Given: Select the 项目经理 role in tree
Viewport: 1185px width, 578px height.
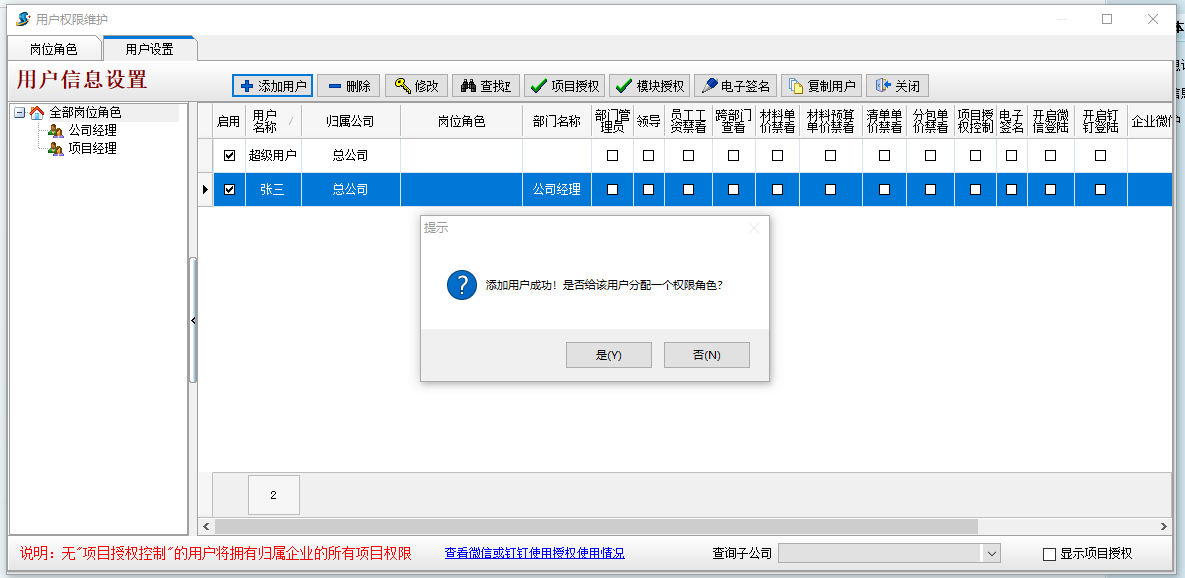Looking at the screenshot, I should coord(92,149).
